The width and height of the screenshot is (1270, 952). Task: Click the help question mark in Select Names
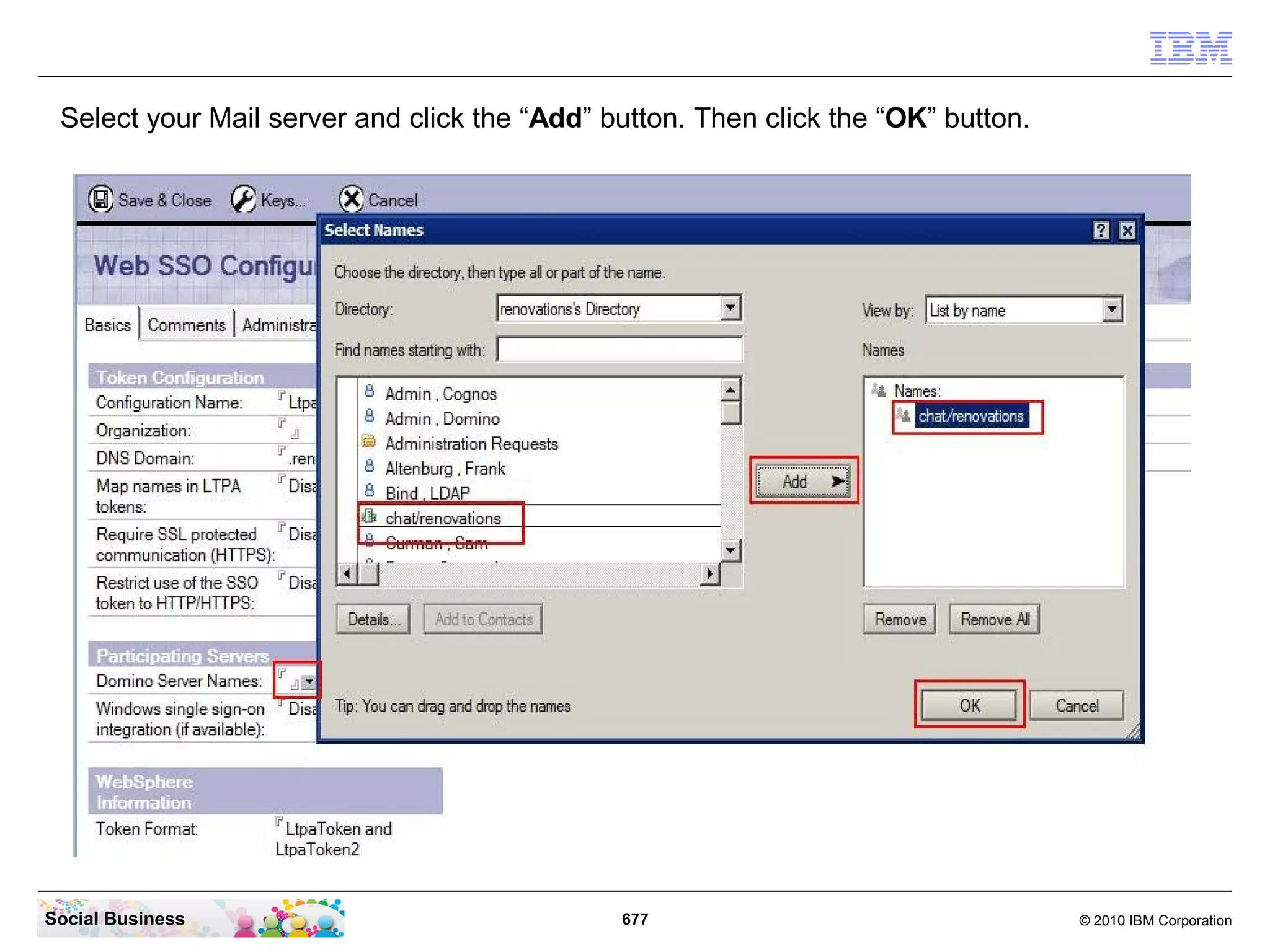[1101, 231]
